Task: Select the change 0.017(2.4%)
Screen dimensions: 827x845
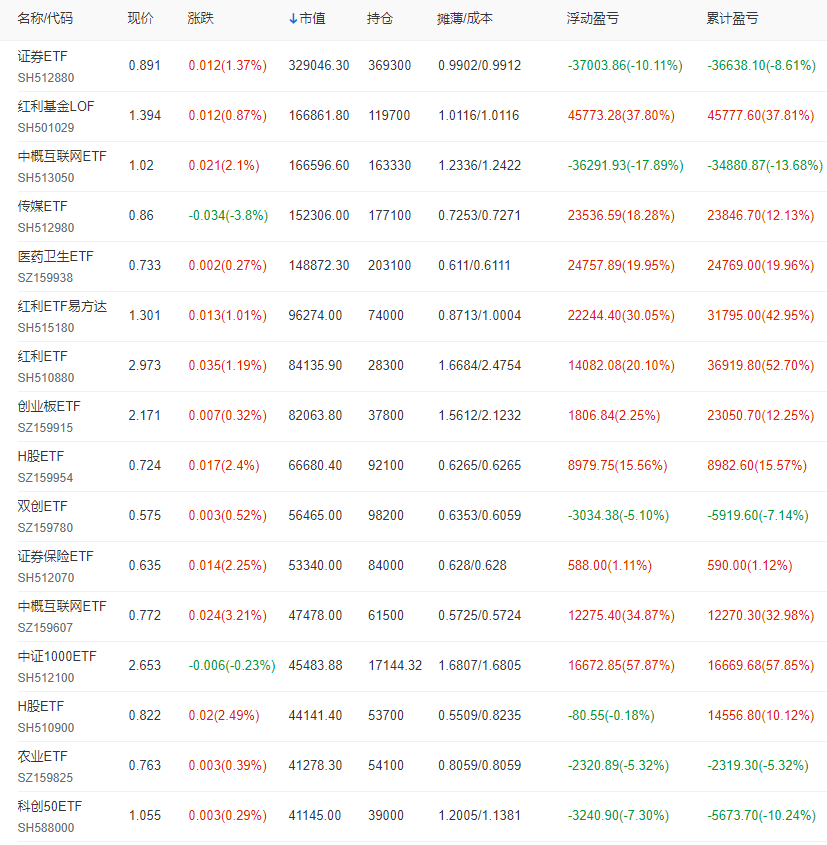Action: point(224,466)
